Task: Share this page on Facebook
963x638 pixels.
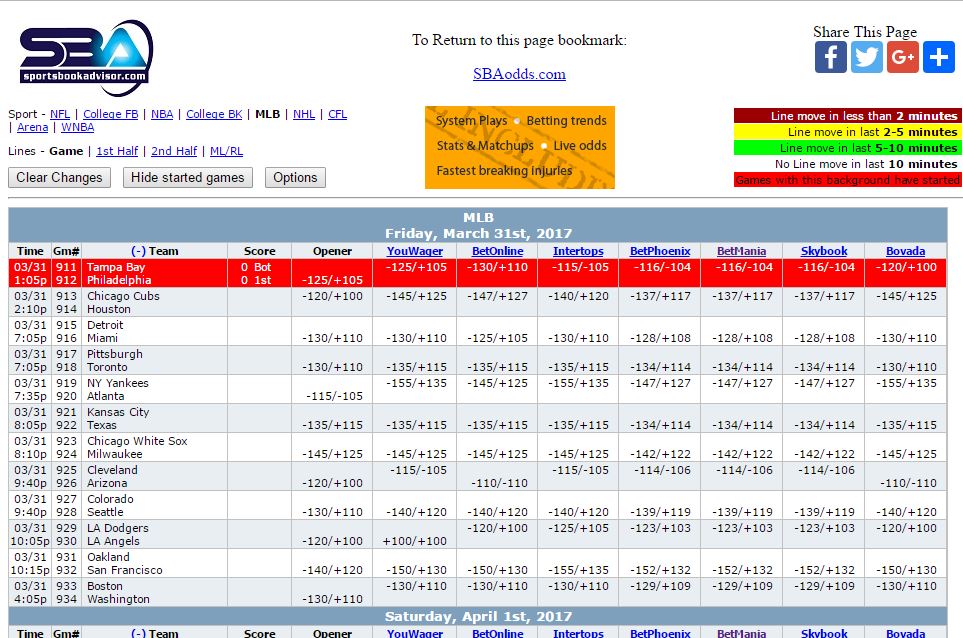Action: pos(830,57)
